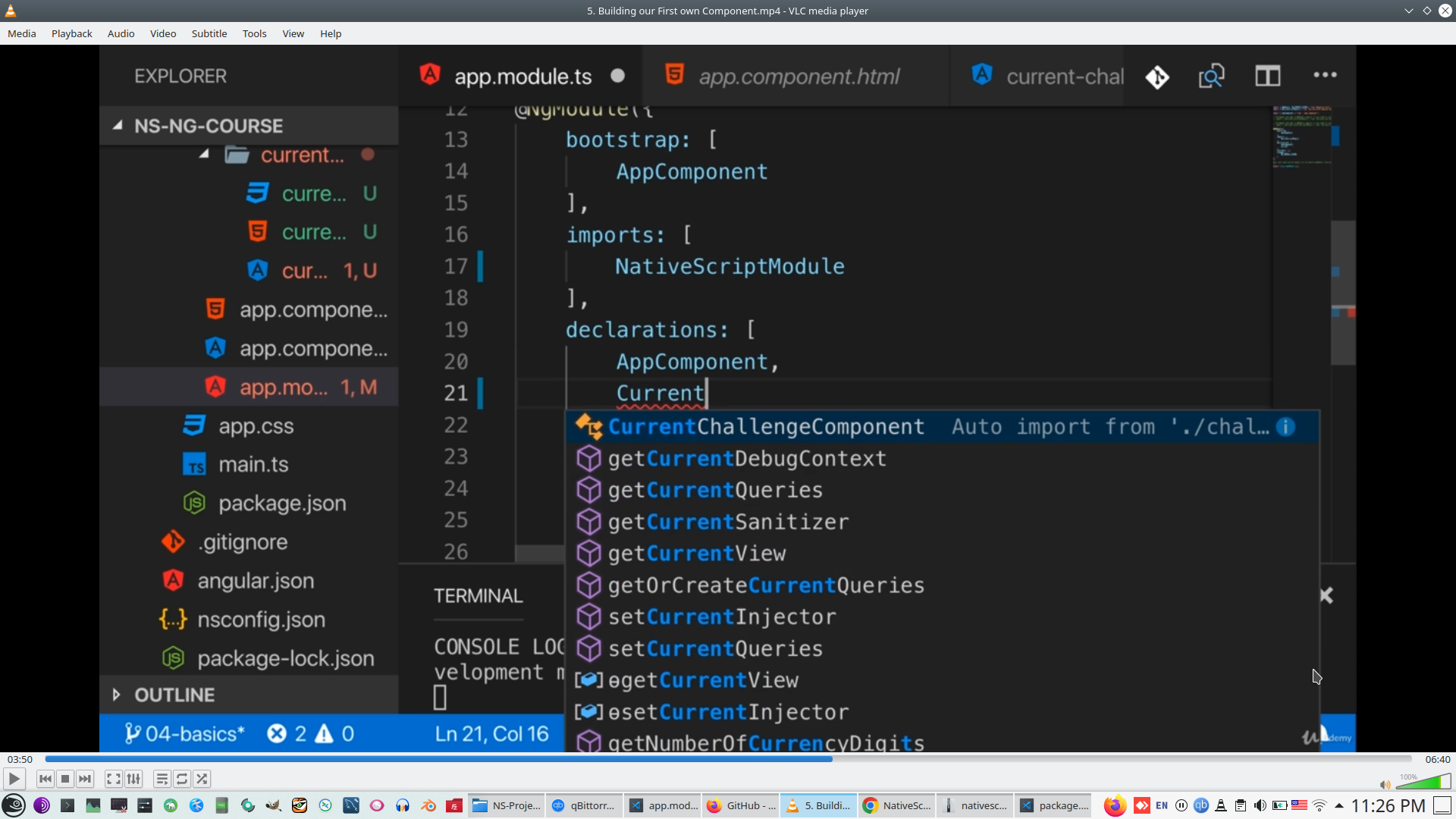Toggle the playlist view
The height and width of the screenshot is (819, 1456).
(162, 779)
